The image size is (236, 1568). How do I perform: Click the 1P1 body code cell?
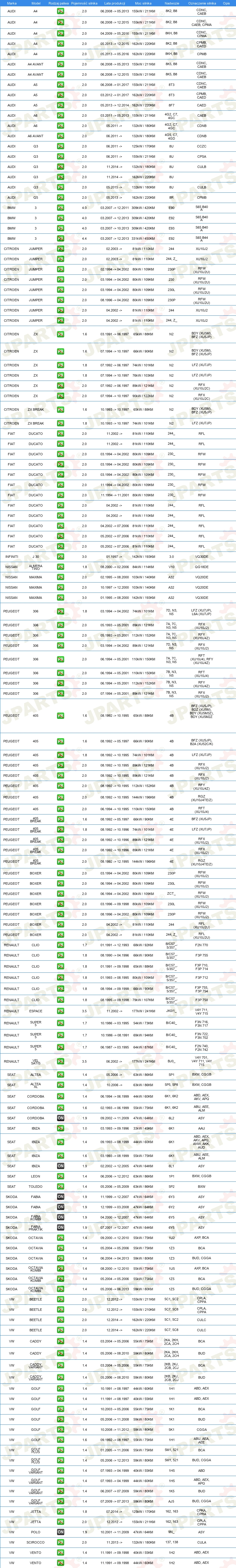[x=171, y=1176]
